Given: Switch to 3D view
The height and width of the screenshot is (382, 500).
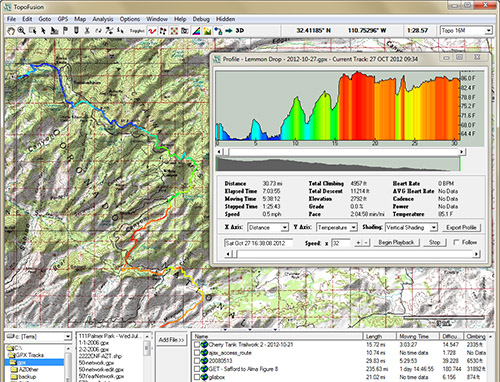Looking at the screenshot, I should tap(240, 30).
